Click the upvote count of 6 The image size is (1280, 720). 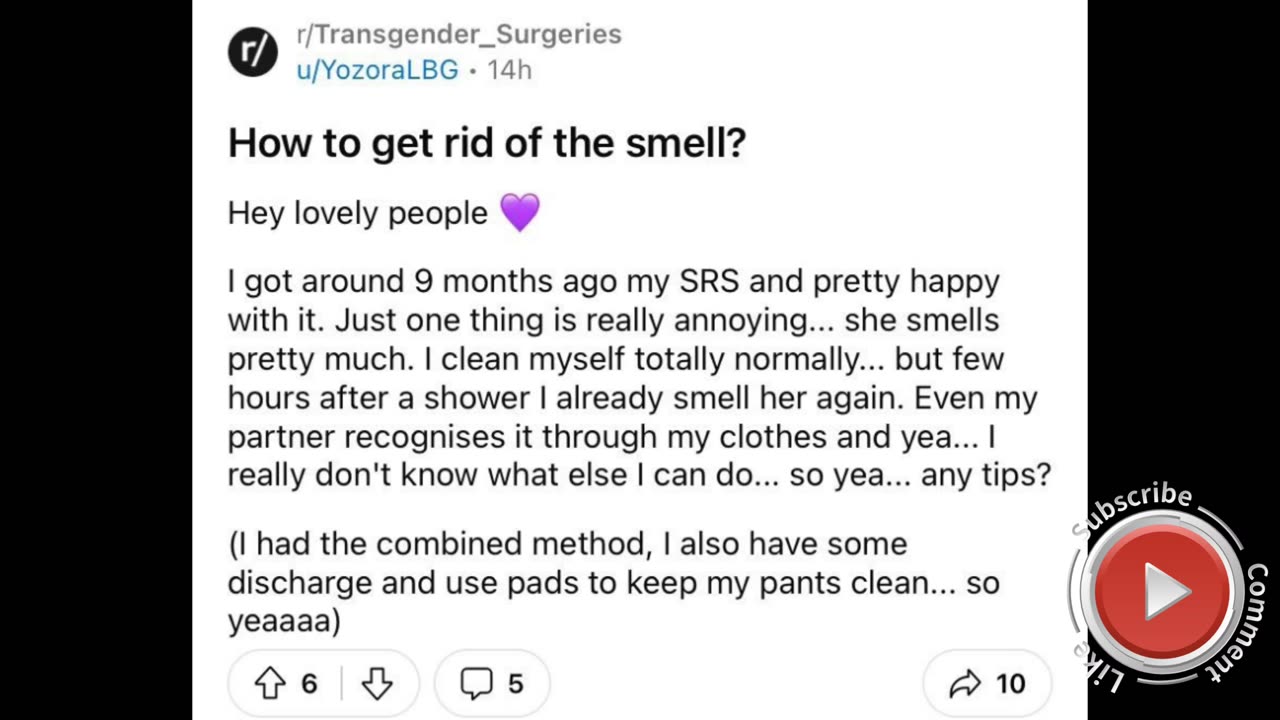309,683
